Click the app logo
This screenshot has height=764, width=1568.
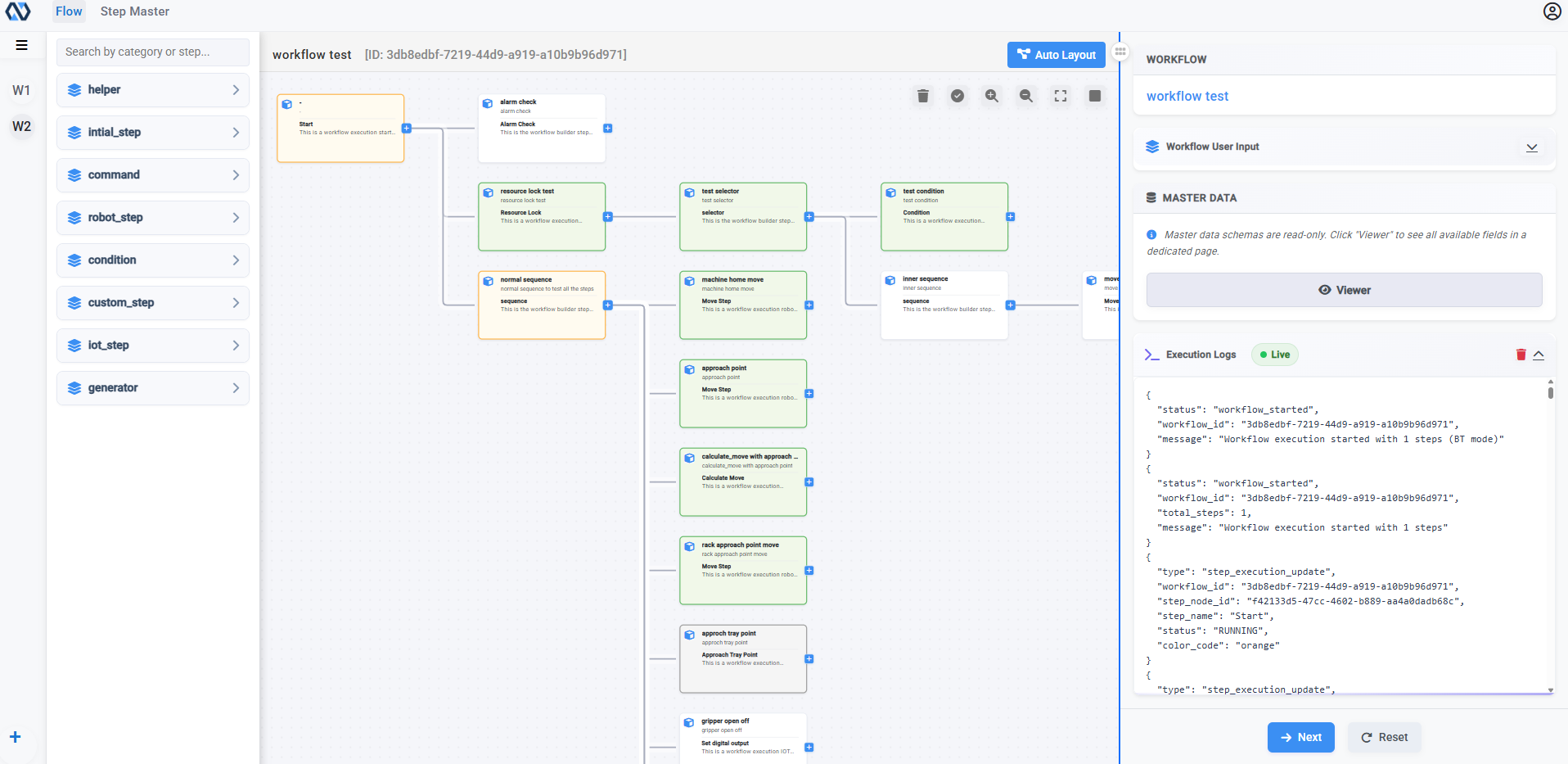pos(18,11)
